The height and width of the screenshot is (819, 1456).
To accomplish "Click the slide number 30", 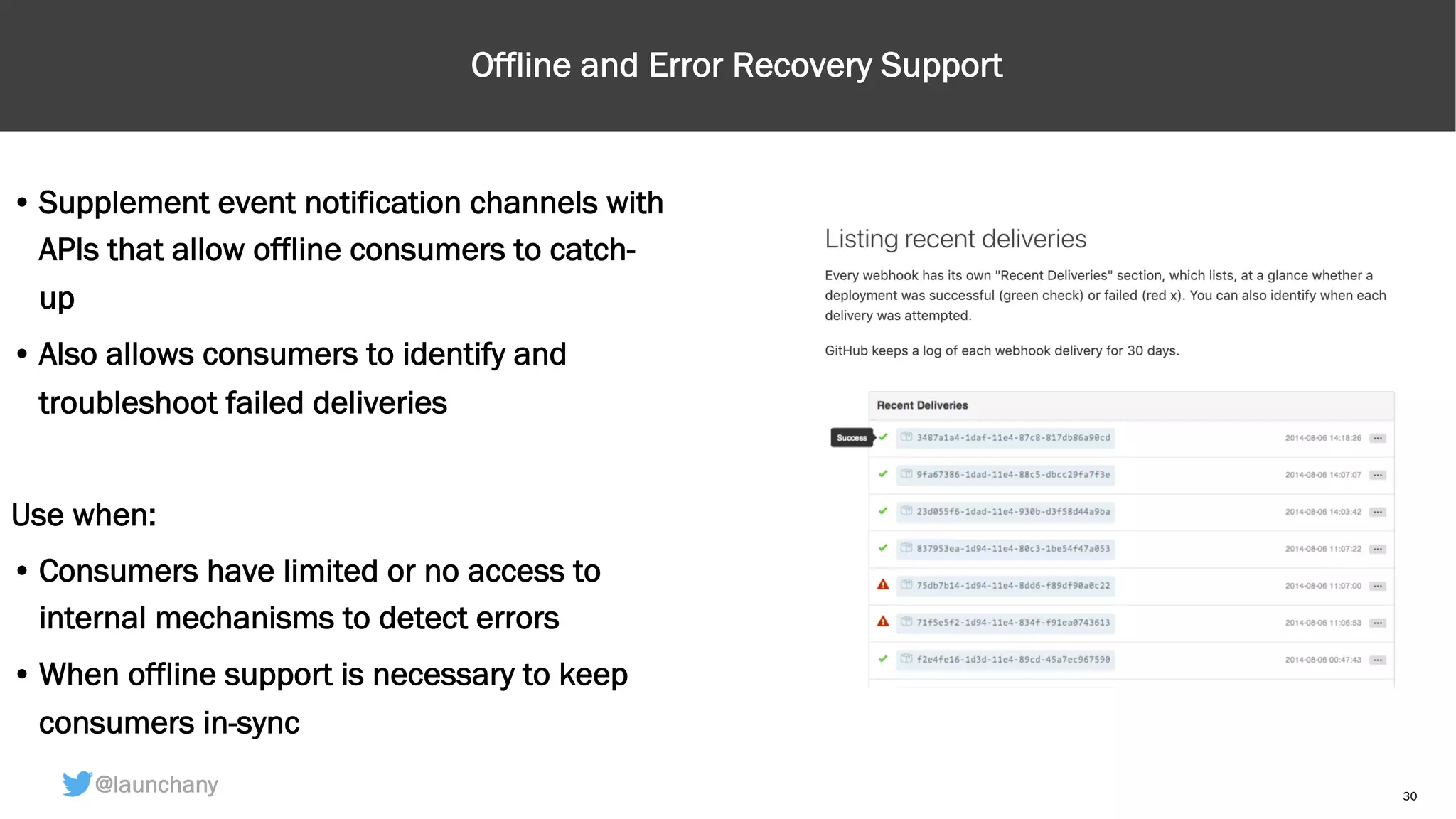I will [x=1410, y=796].
